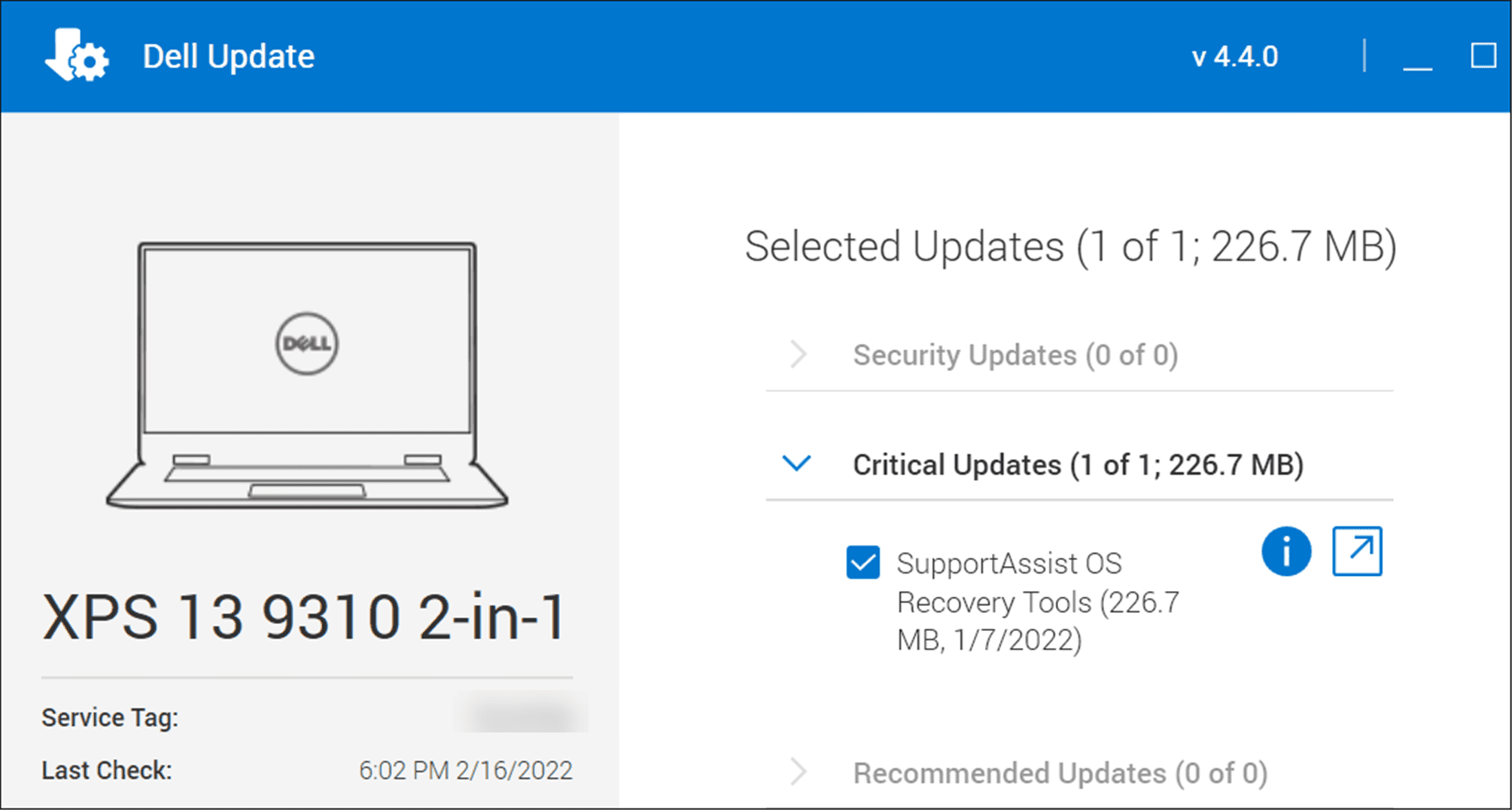The image size is (1512, 810).
Task: Select the Selected Updates heading
Action: click(x=1069, y=245)
